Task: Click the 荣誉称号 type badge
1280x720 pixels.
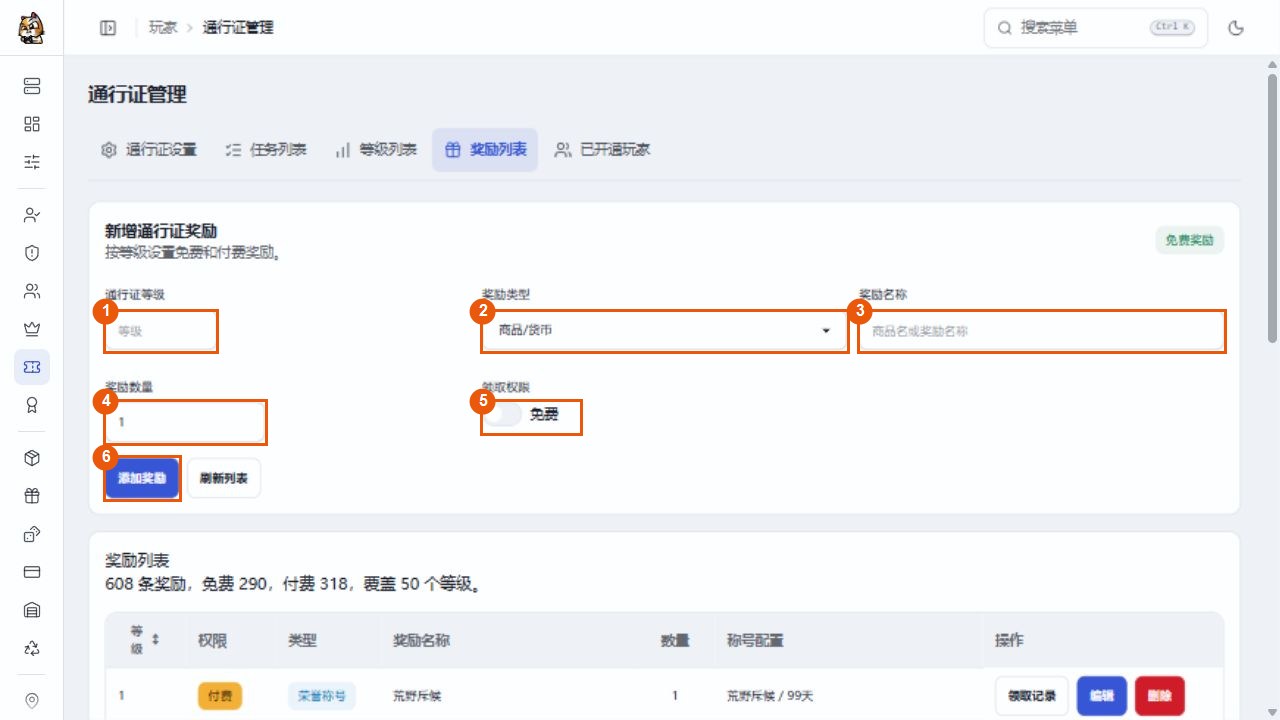Action: coord(321,696)
